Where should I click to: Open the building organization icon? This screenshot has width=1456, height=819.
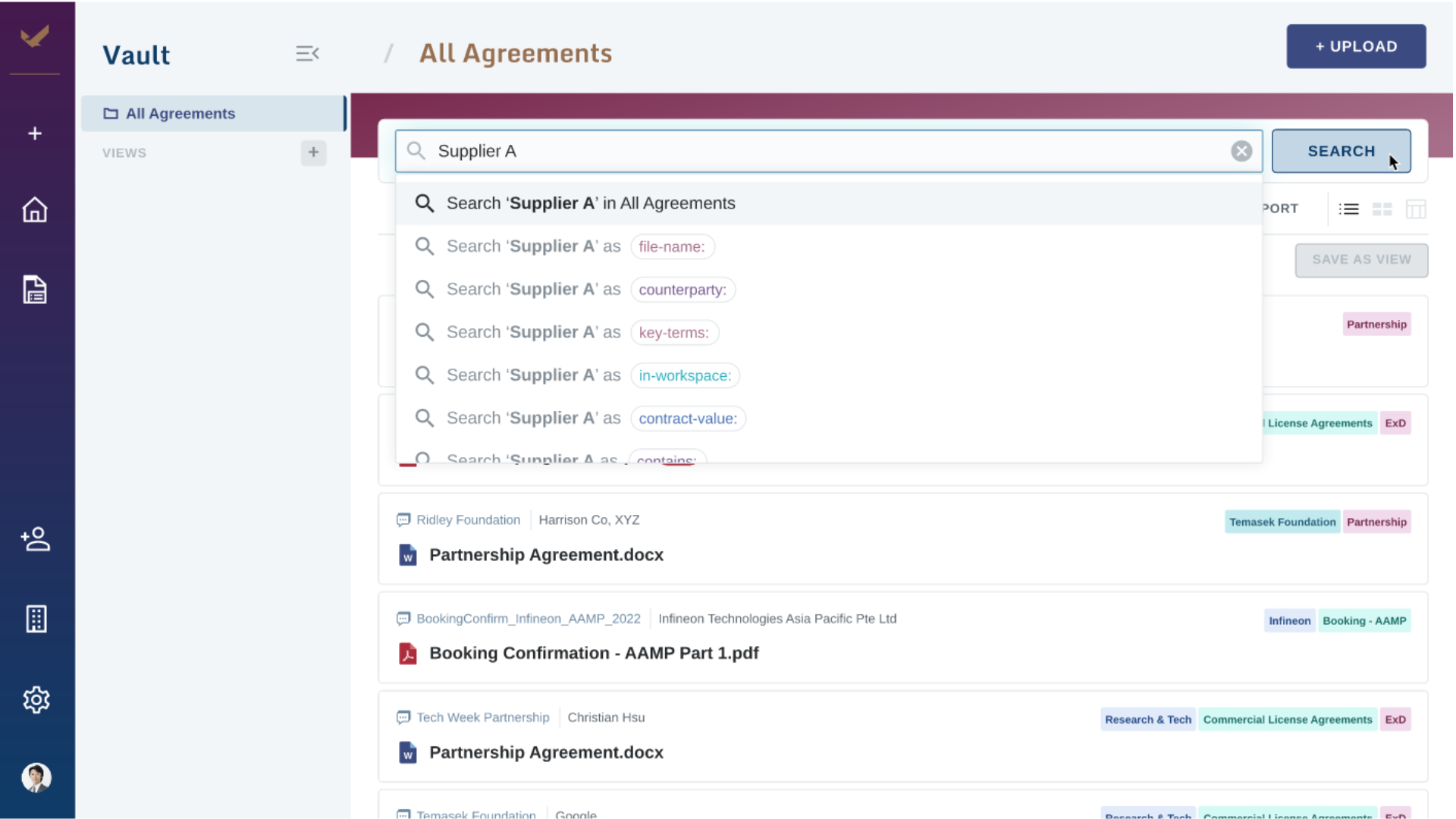tap(36, 619)
